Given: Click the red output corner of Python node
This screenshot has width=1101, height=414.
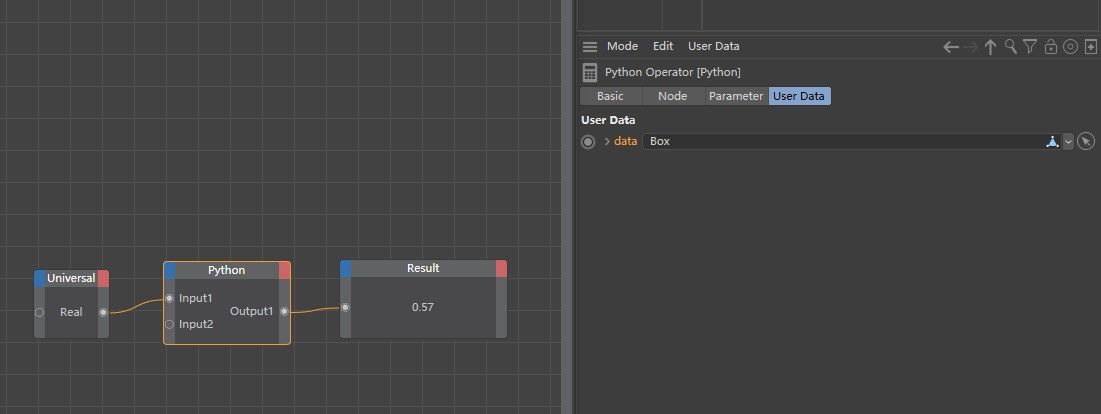Looking at the screenshot, I should [x=284, y=271].
